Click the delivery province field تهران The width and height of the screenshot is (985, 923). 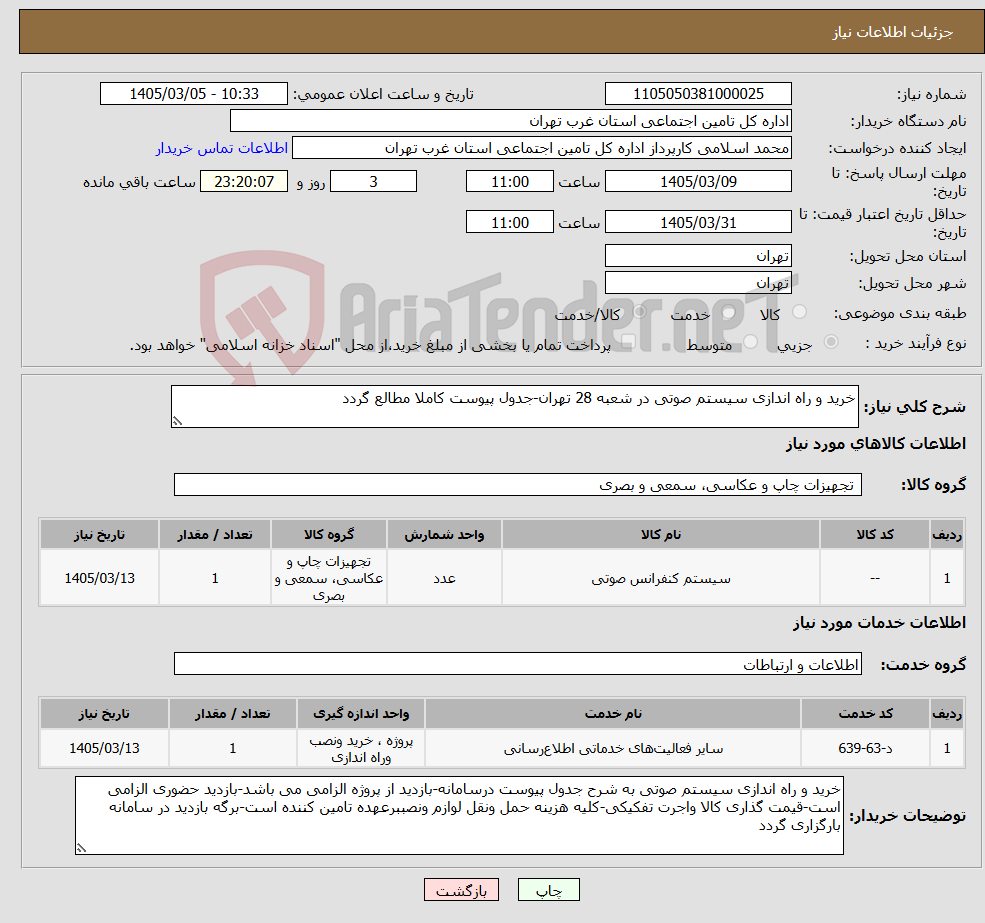click(698, 256)
